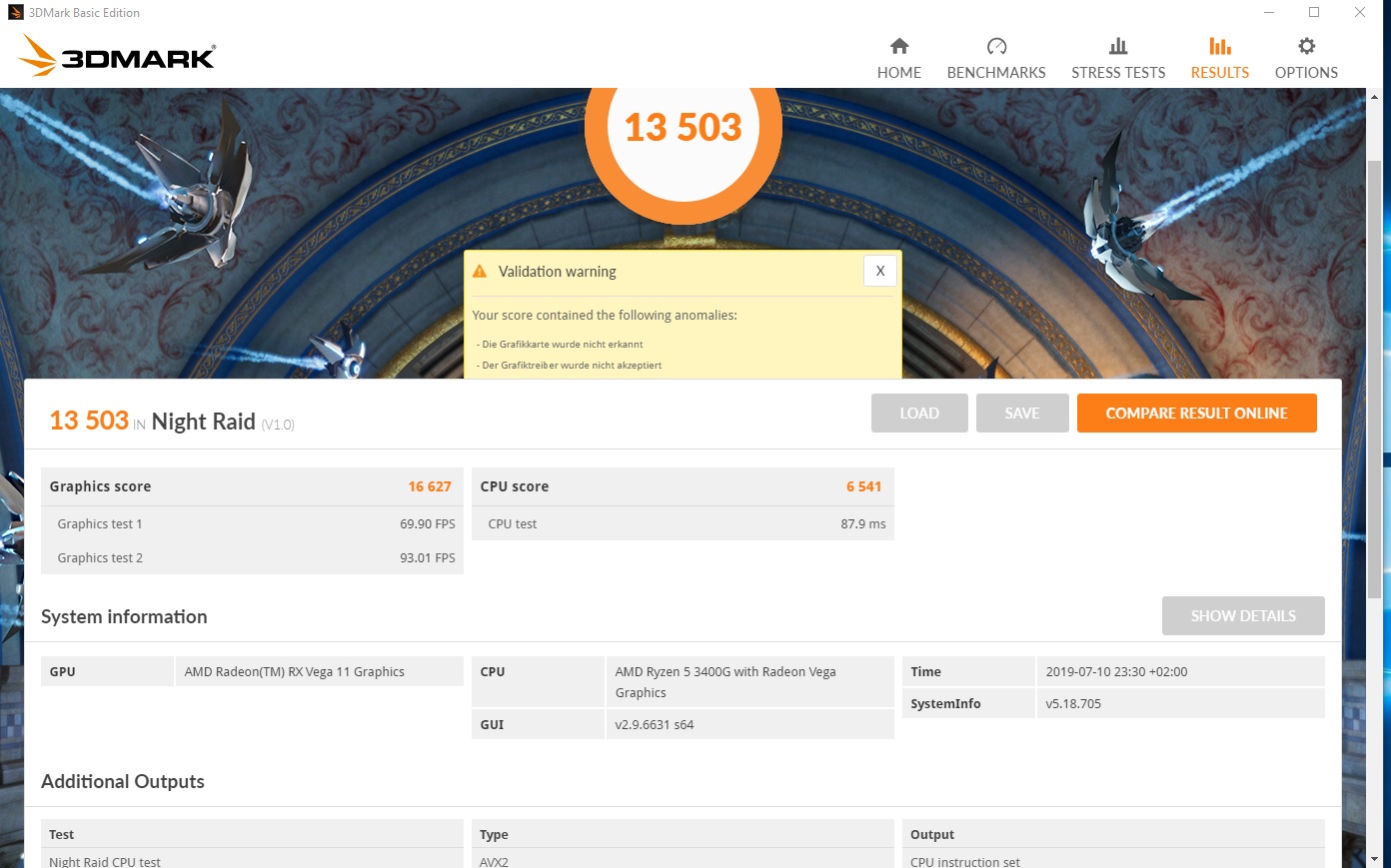Click Graphics test 1 row

coord(252,523)
